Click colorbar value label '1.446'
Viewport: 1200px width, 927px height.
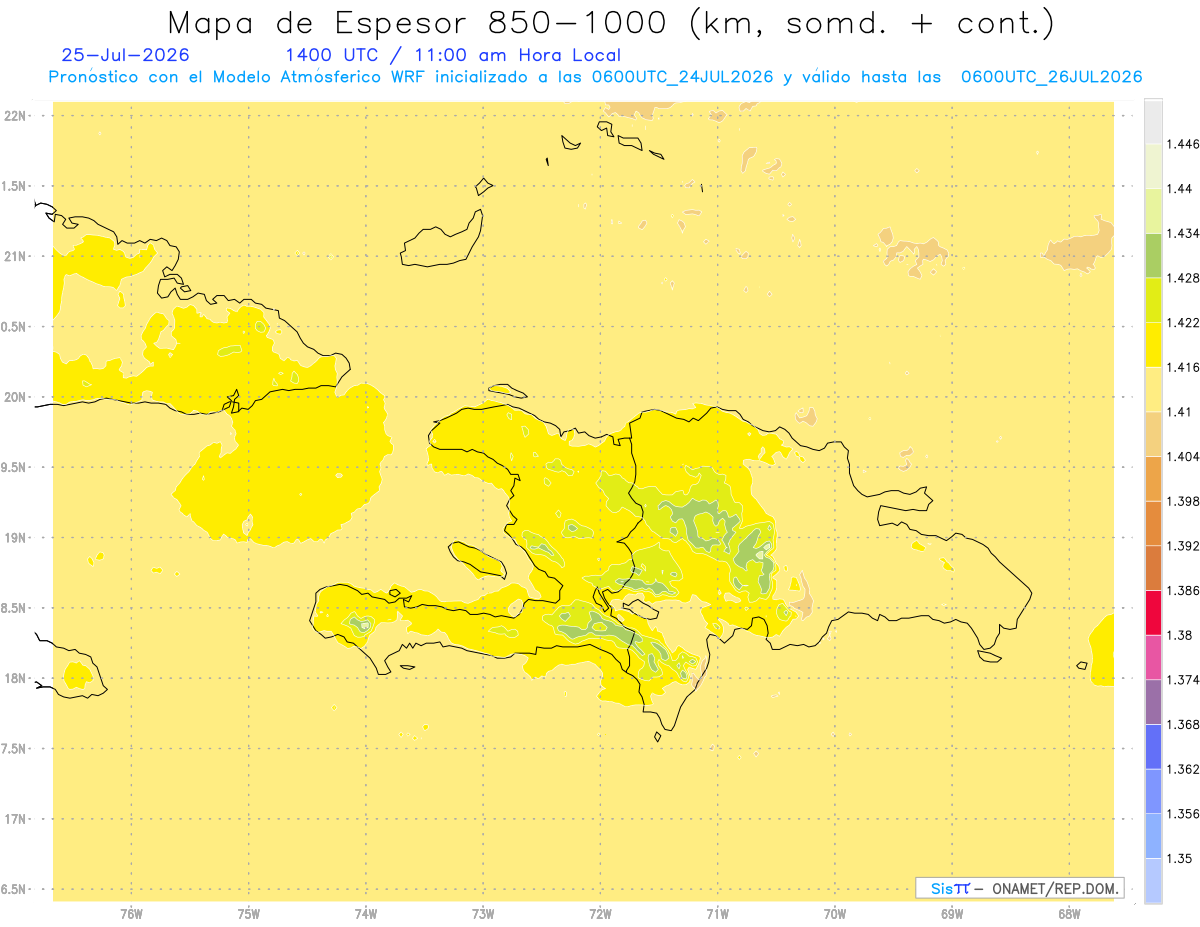(x=1183, y=144)
